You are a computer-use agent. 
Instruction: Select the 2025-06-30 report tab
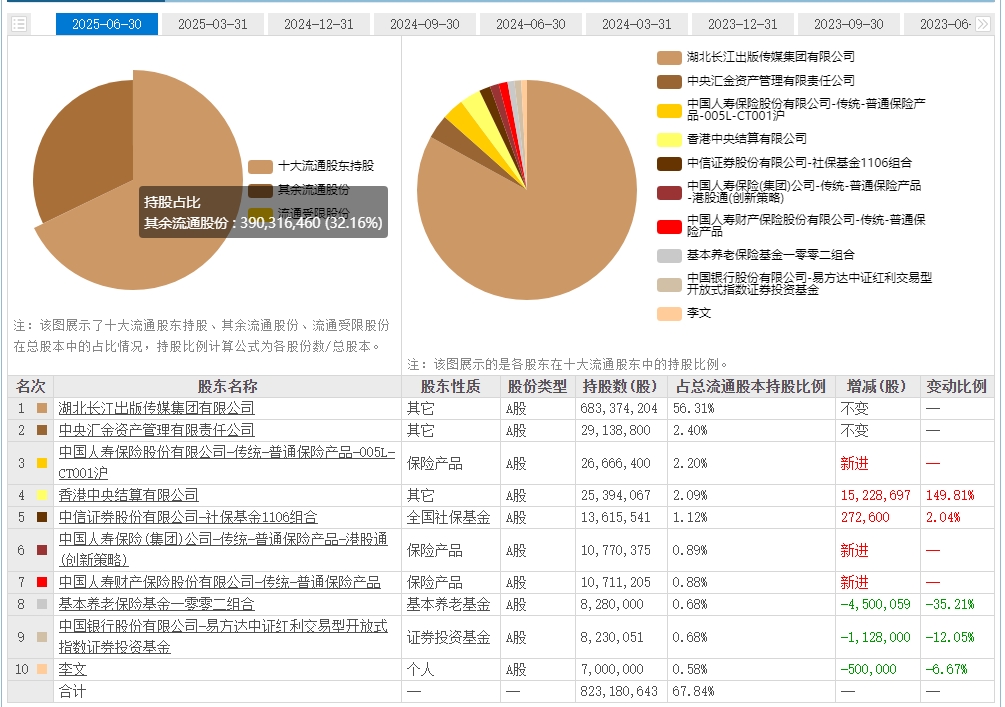pos(106,24)
